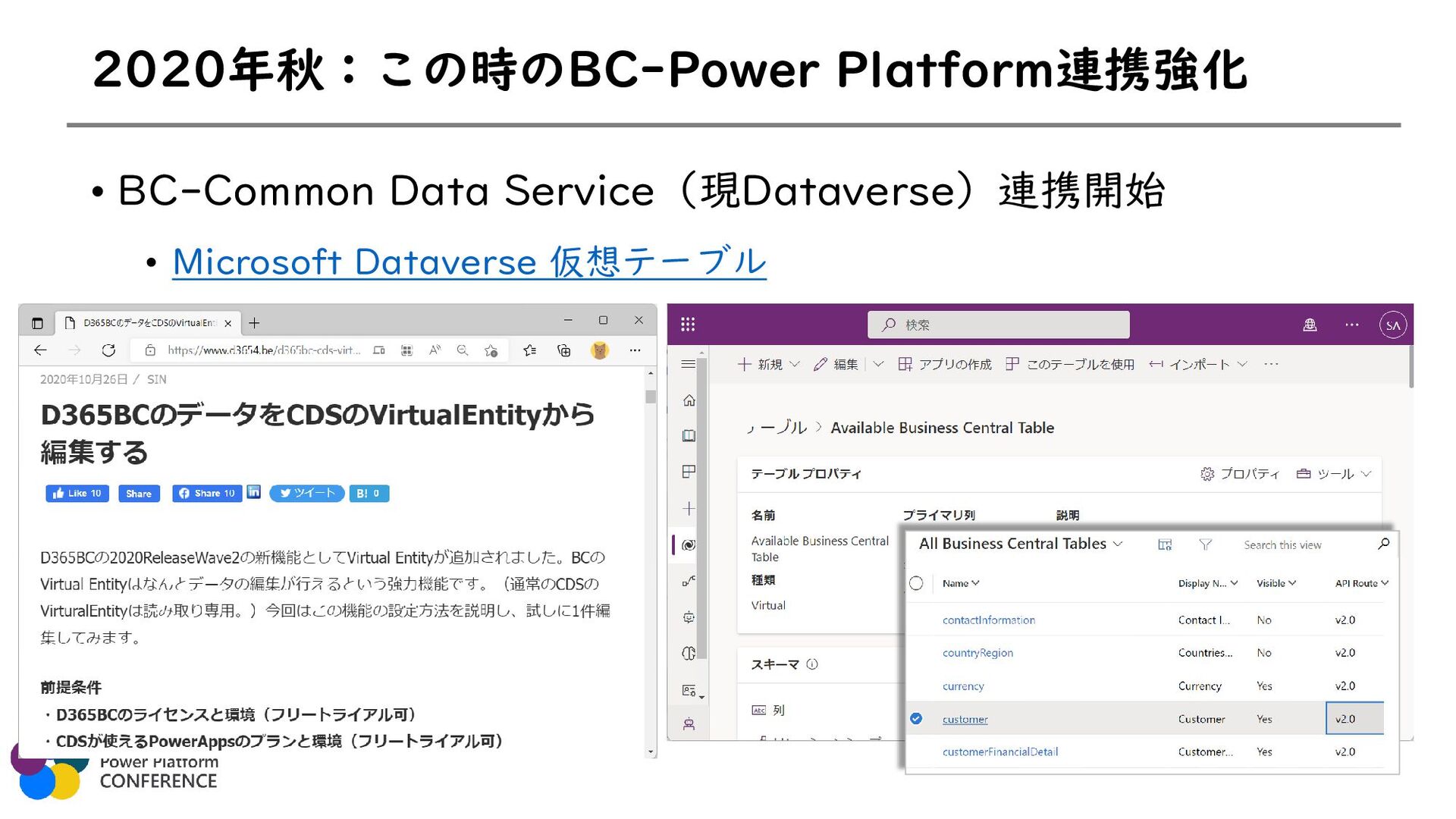
Task: Open header ellipsis more options
Action: [x=1352, y=325]
